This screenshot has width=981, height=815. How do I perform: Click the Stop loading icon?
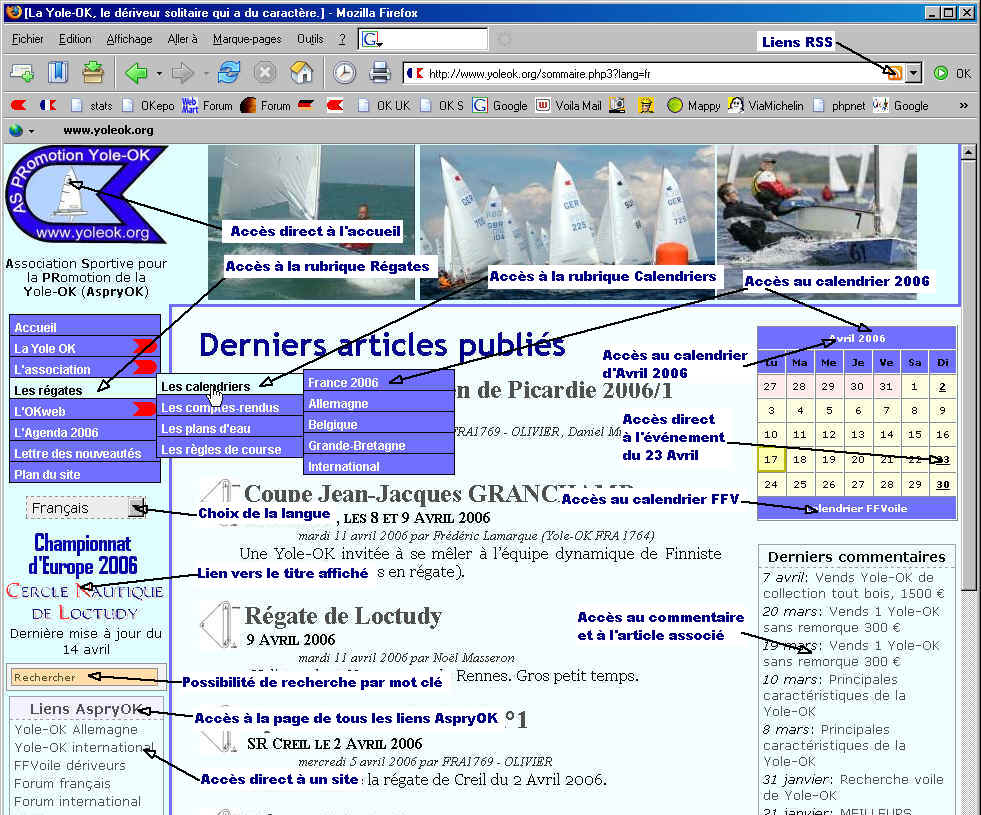[265, 72]
